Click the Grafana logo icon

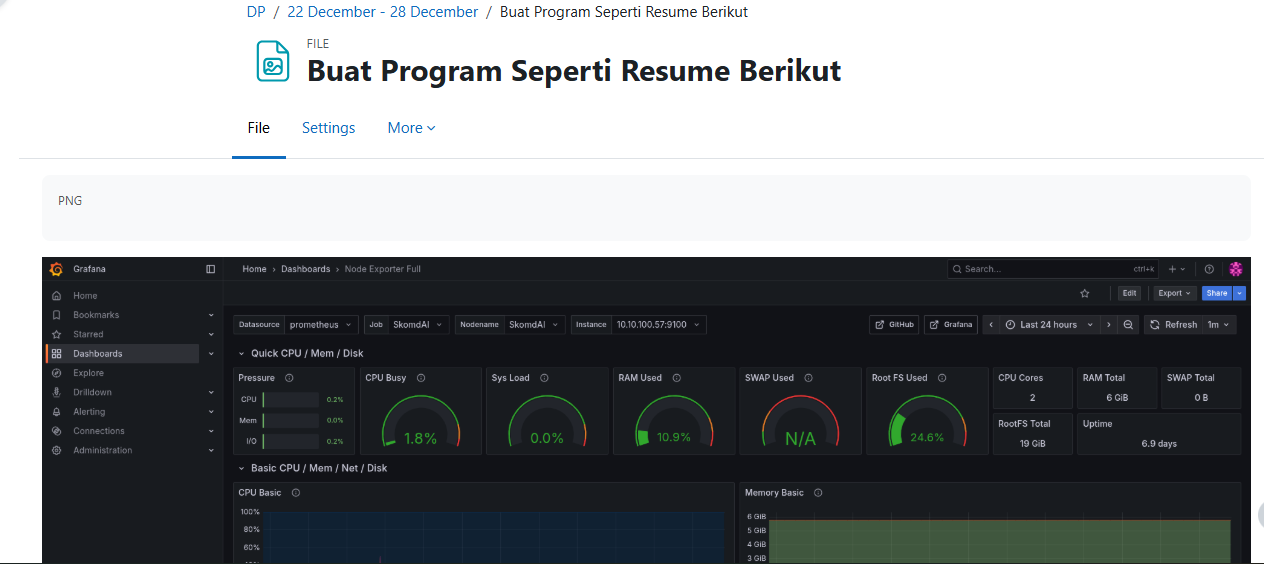pos(56,269)
